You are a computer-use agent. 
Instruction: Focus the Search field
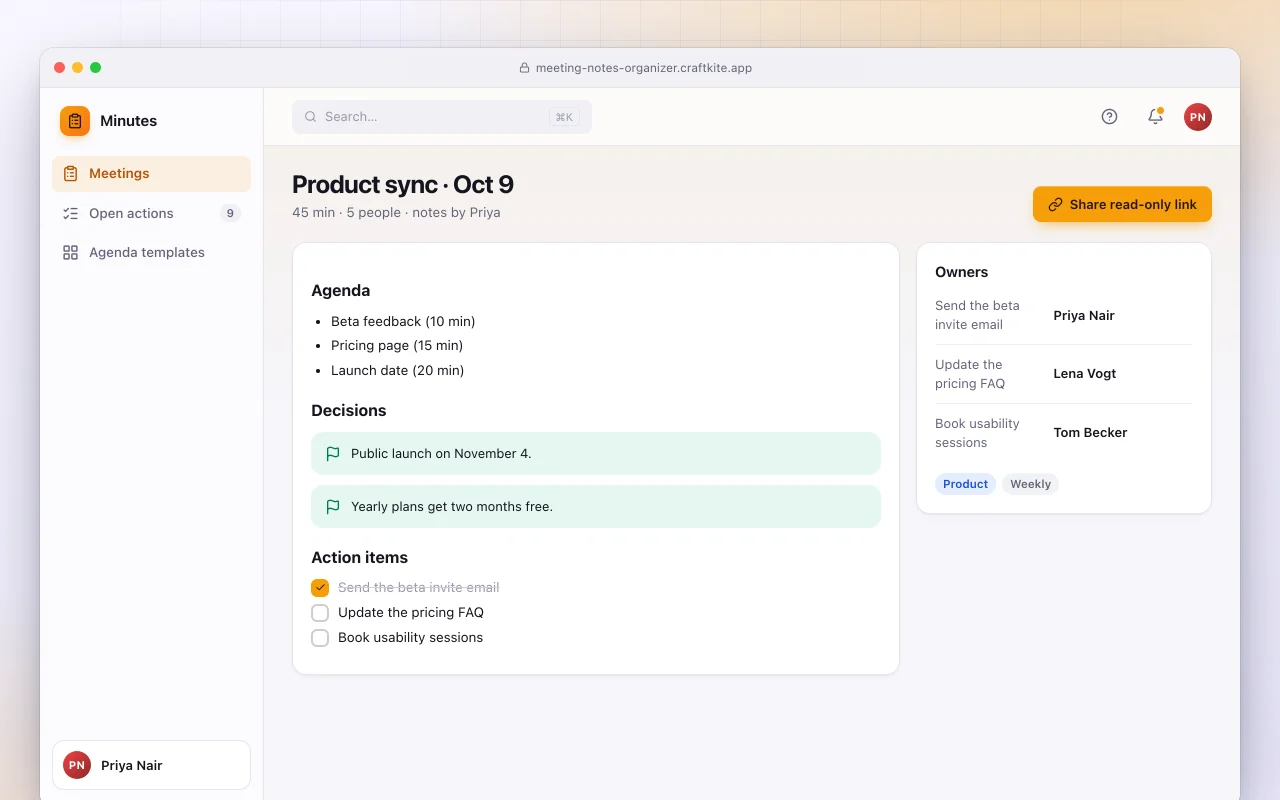tap(442, 117)
